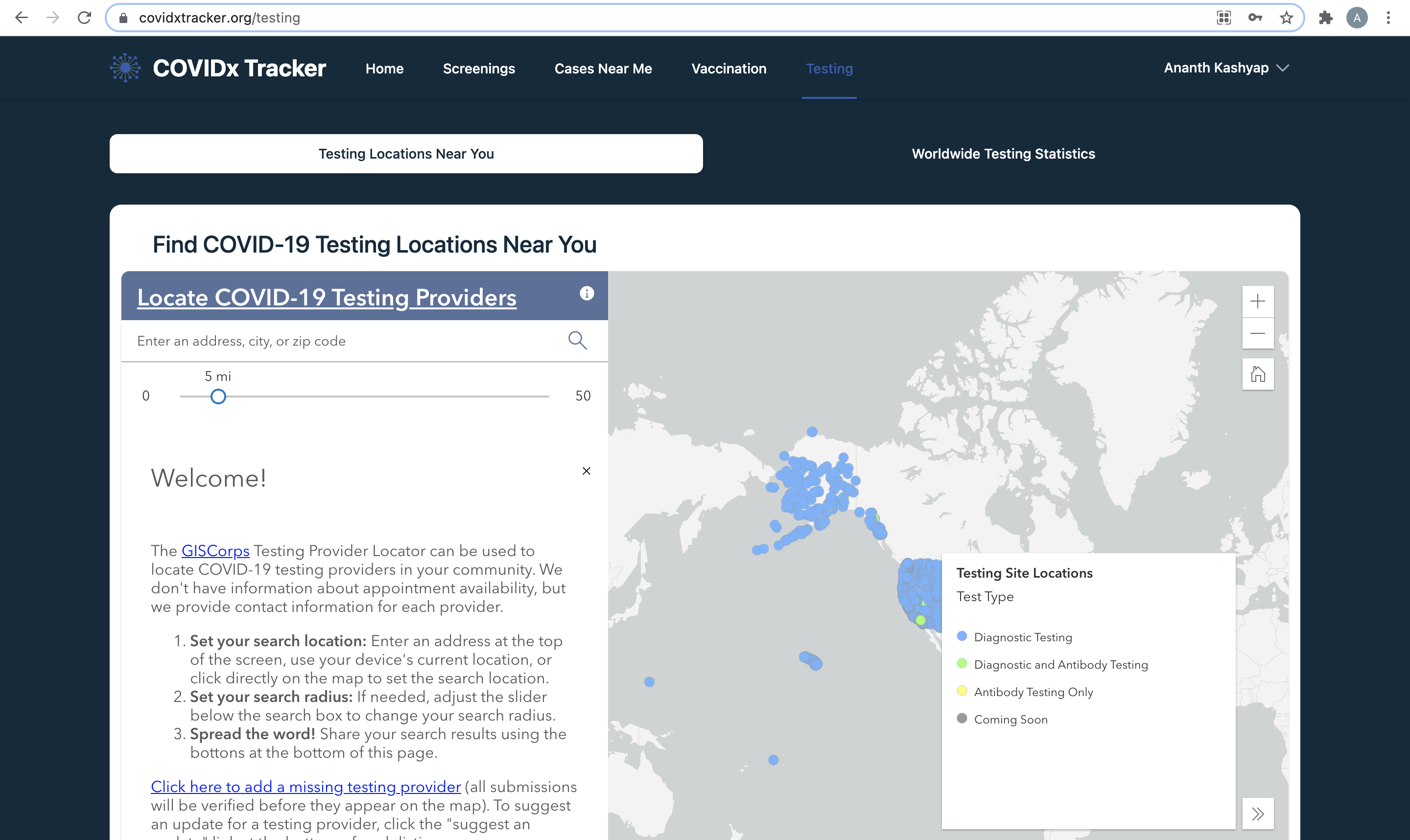Click the address search magnifier icon
The image size is (1410, 840).
pos(577,340)
